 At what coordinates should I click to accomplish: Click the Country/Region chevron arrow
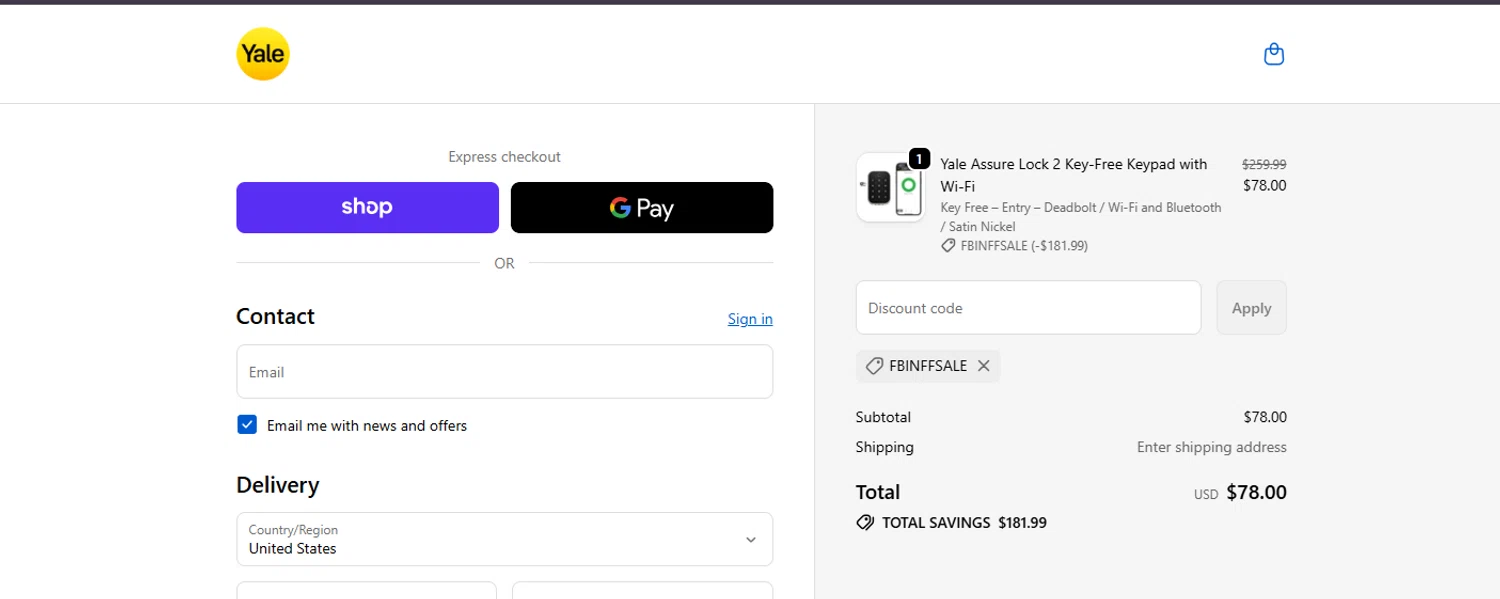coord(751,540)
